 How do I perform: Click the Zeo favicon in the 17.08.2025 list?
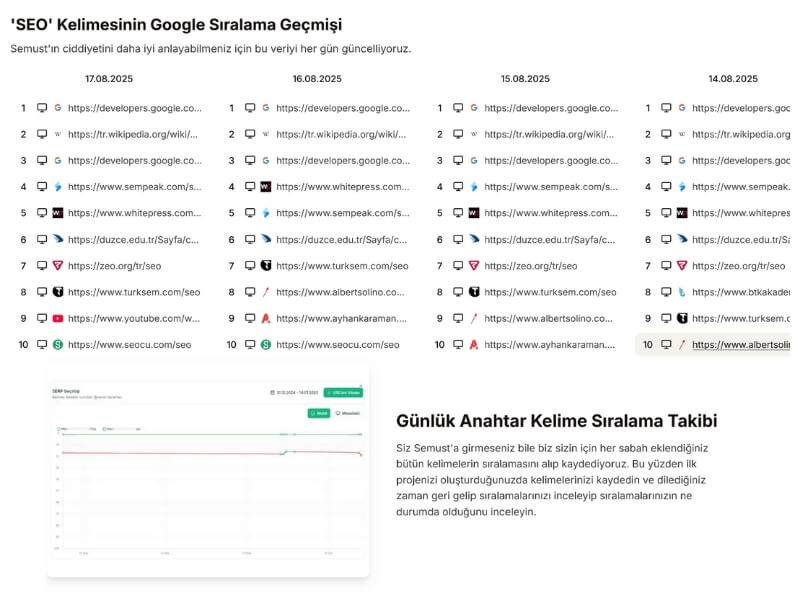pos(58,265)
